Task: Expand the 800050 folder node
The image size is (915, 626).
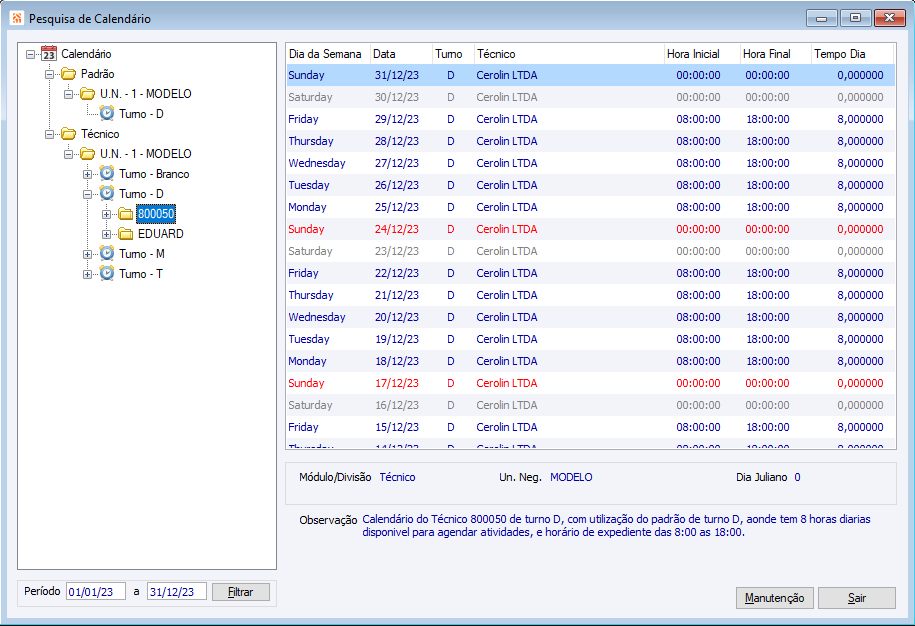Action: (x=106, y=214)
